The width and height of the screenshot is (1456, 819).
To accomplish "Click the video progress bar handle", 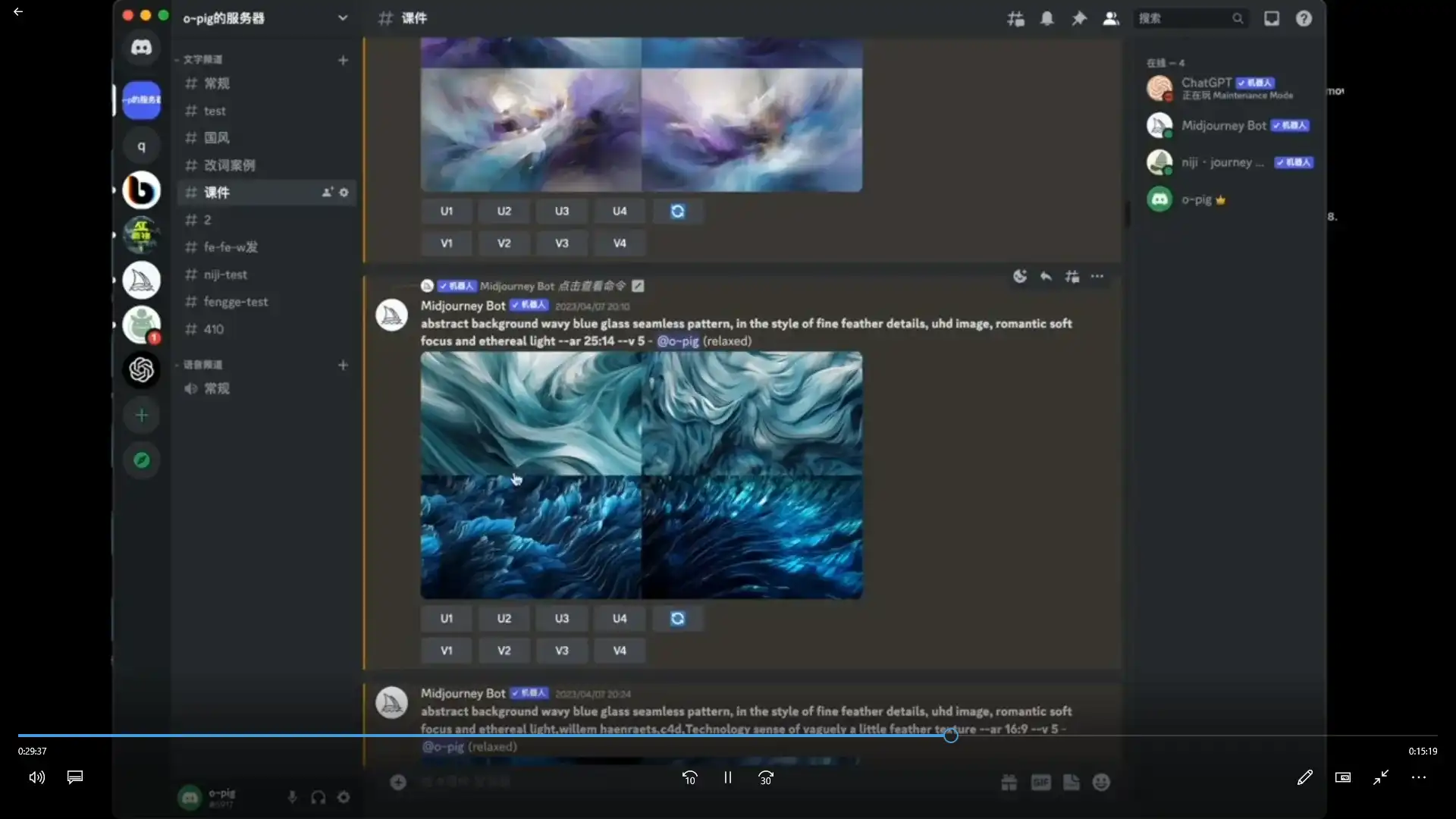I will click(x=951, y=735).
